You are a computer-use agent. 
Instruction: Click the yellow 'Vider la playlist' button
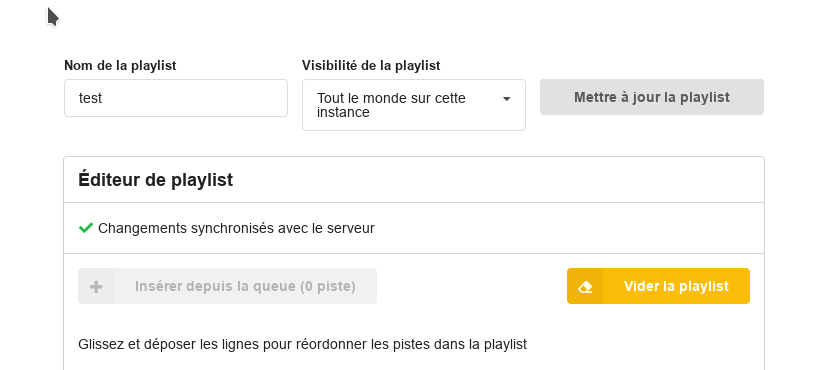coord(658,286)
